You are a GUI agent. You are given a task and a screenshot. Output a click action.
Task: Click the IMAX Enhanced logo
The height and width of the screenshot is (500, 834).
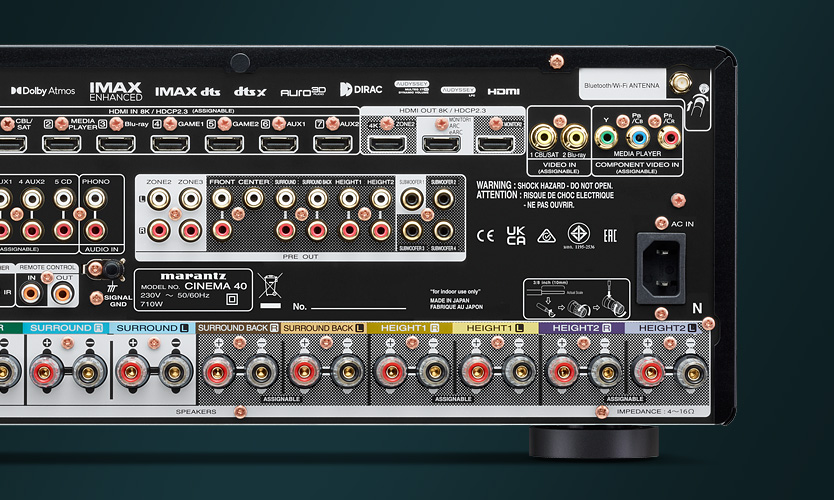pyautogui.click(x=115, y=91)
